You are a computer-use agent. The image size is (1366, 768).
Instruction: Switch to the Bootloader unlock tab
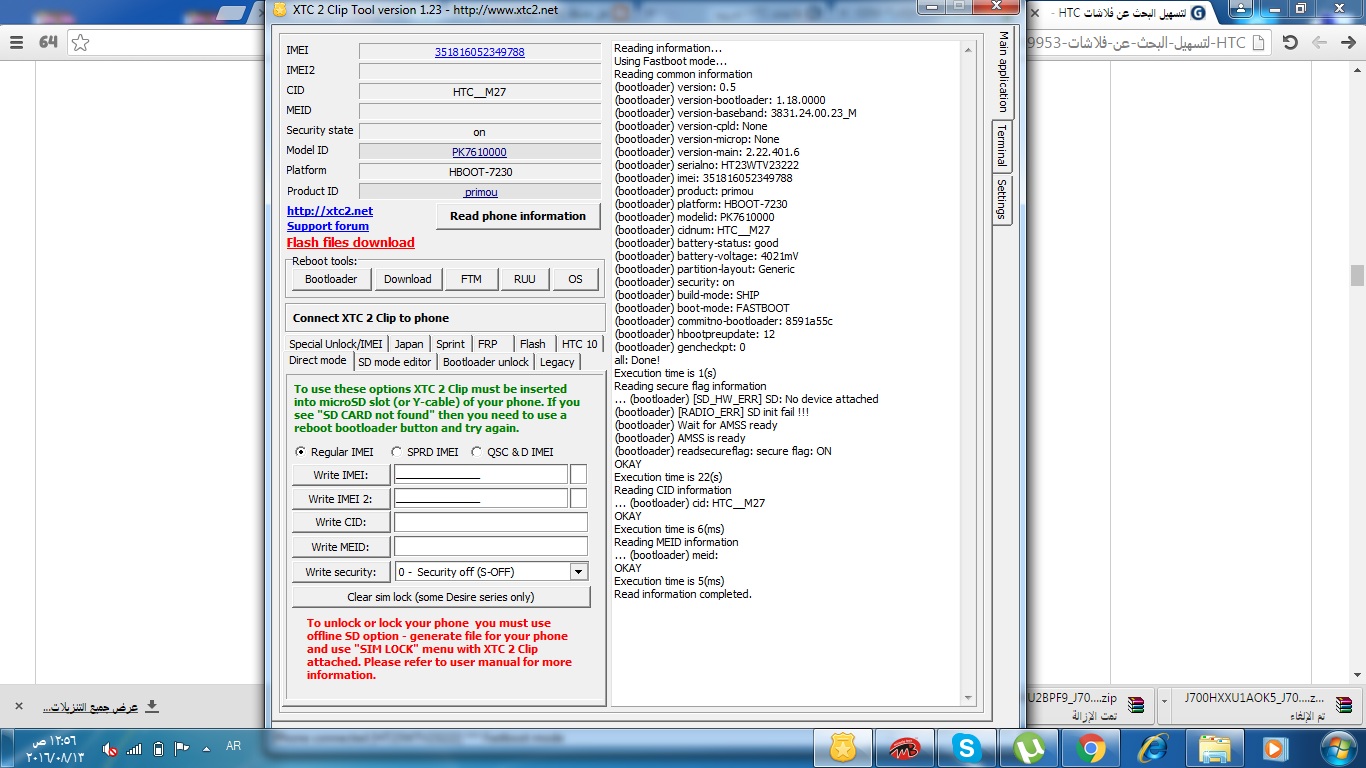pos(486,362)
